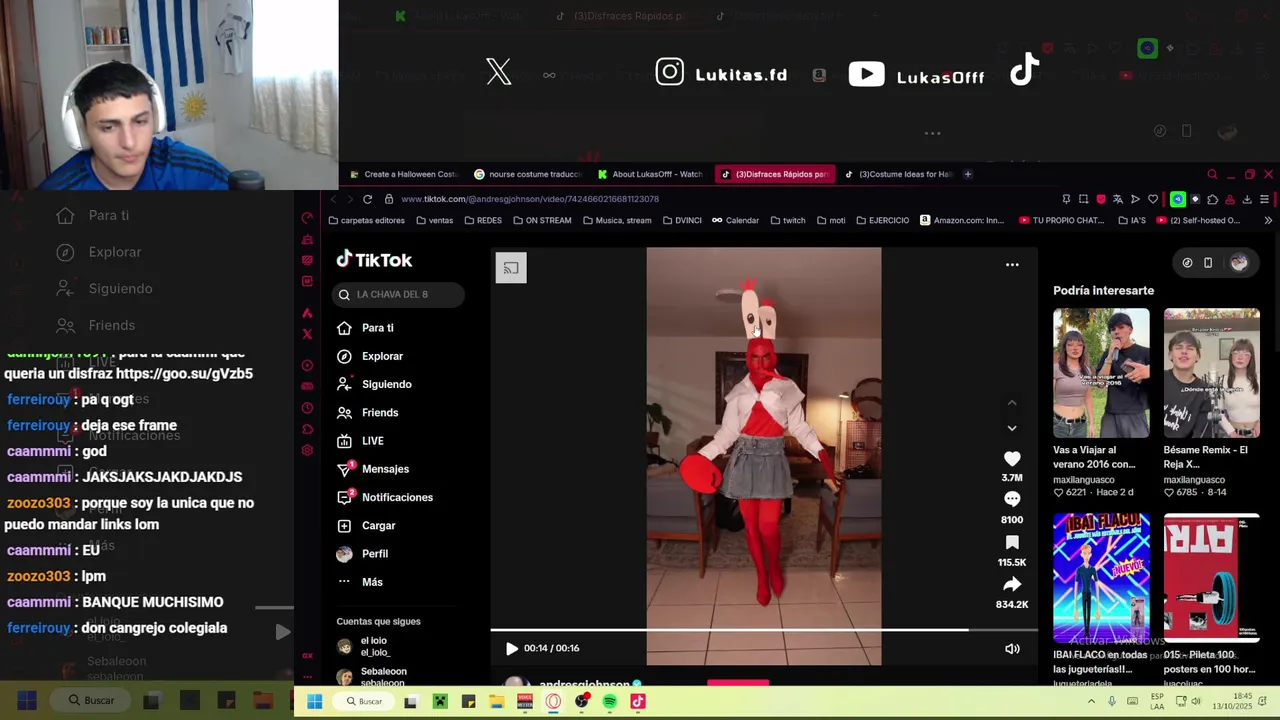Switch to 'Costume Ideas for Halloween' tab
This screenshot has width=1280, height=720.
[x=898, y=174]
